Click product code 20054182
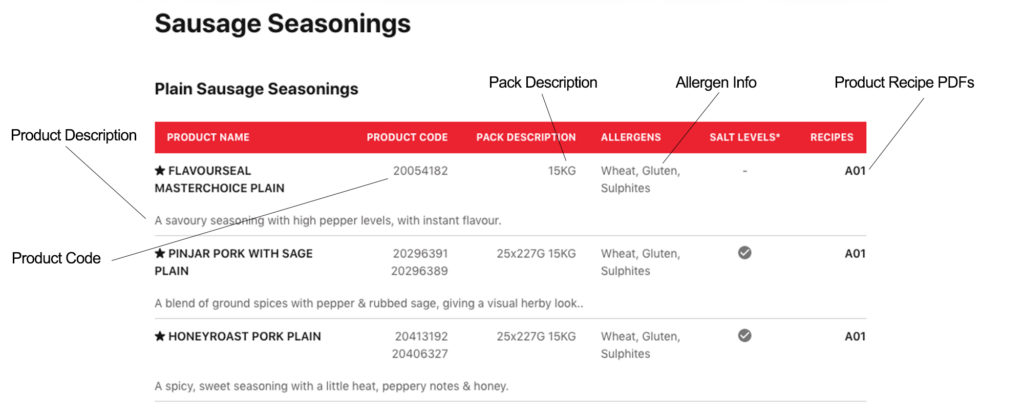1024x410 pixels. click(x=421, y=171)
